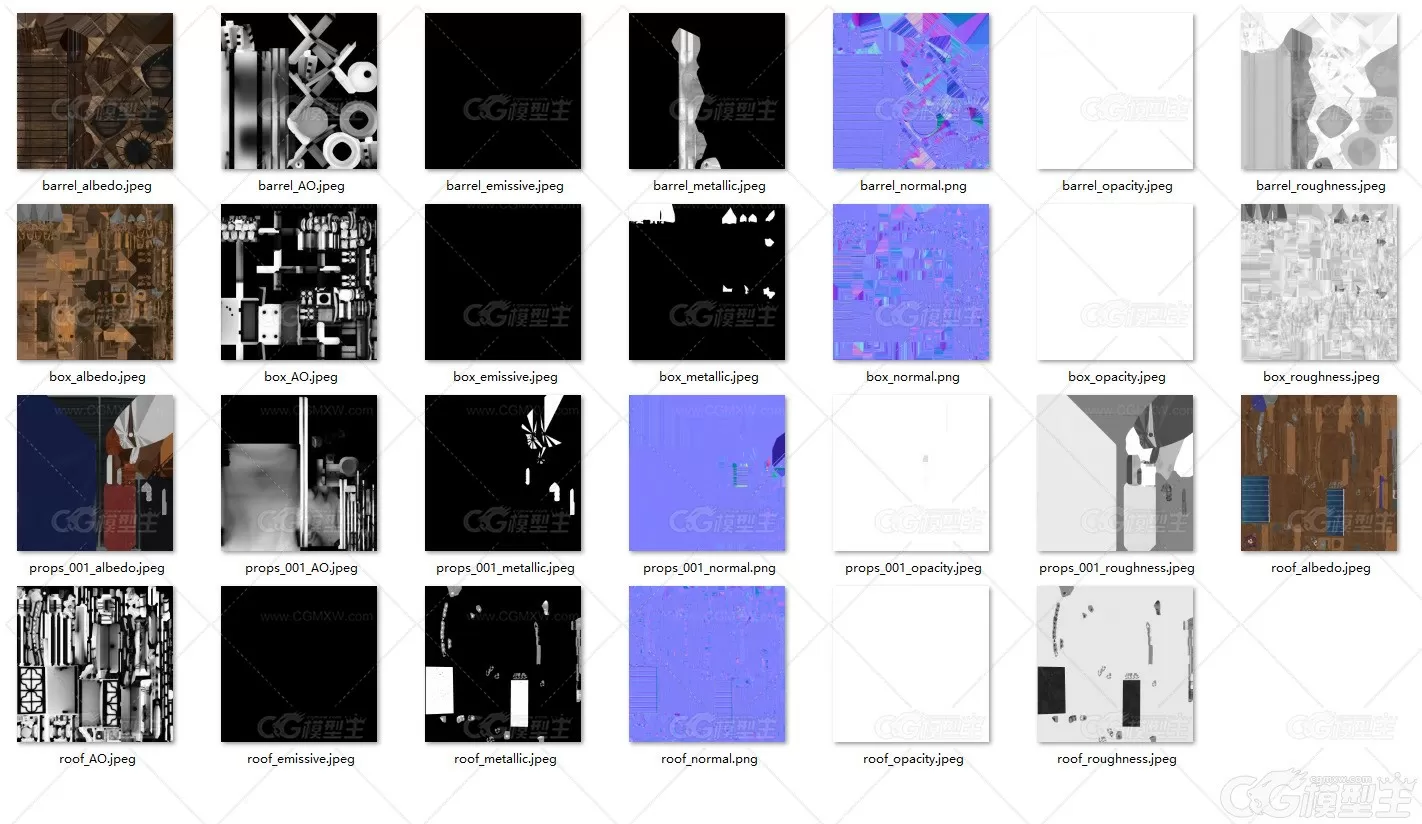
Task: Click the file name roof_normal.png
Action: pos(709,759)
